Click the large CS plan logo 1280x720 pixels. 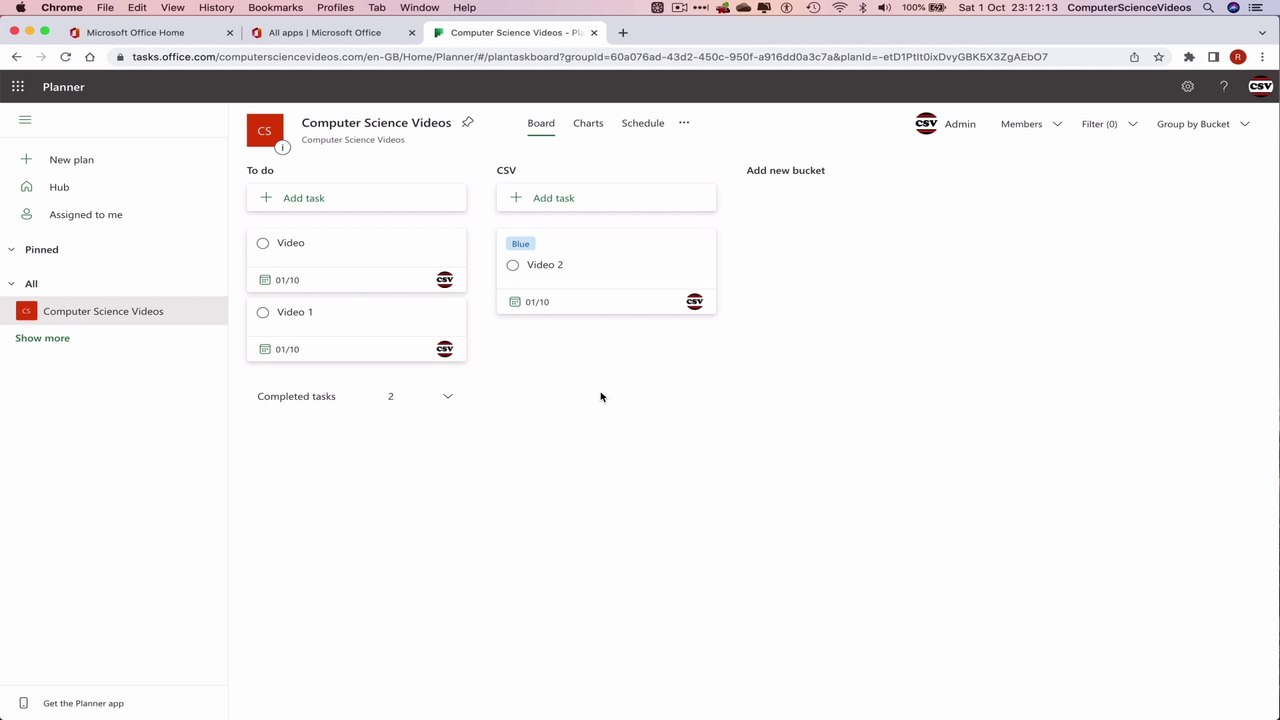265,130
